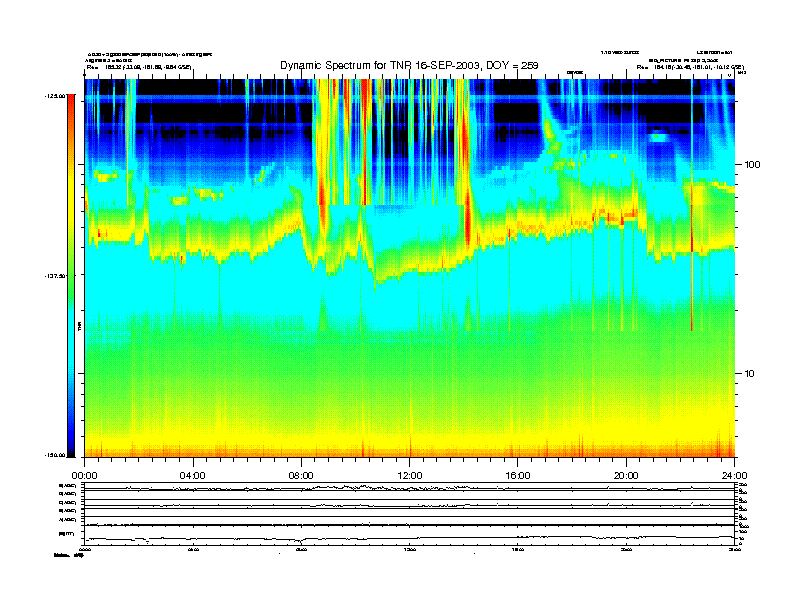Click the "-137.50" colorbar middle value
Viewport: 792px width, 612px height.
pos(55,276)
